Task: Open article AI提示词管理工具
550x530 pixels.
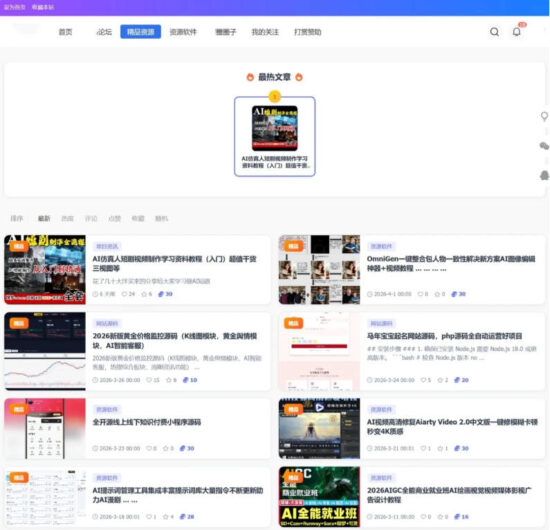Action: tap(177, 495)
